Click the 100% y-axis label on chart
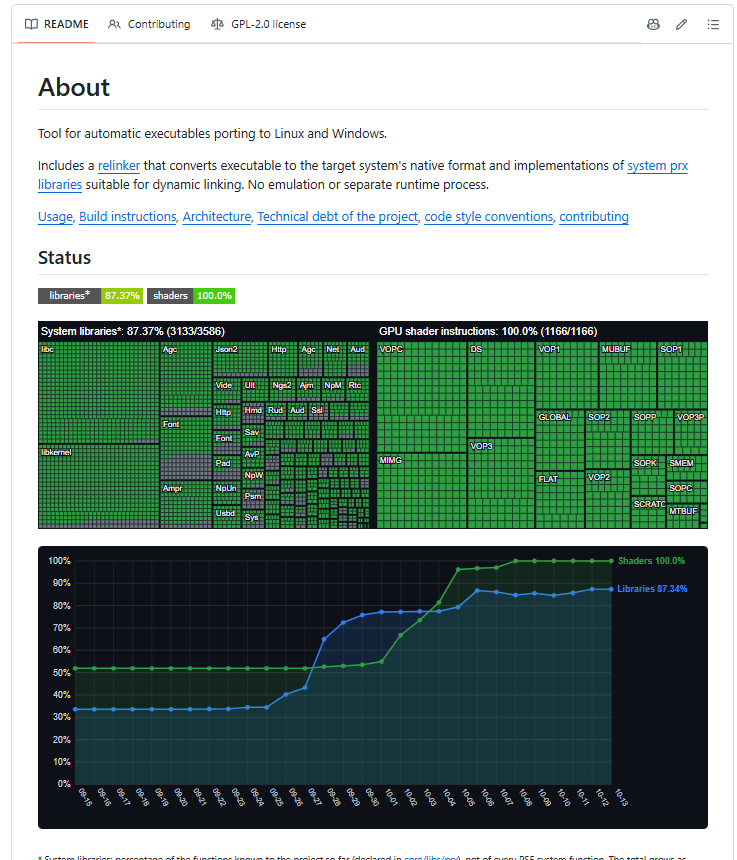Viewport: 737px width, 860px height. [x=59, y=561]
